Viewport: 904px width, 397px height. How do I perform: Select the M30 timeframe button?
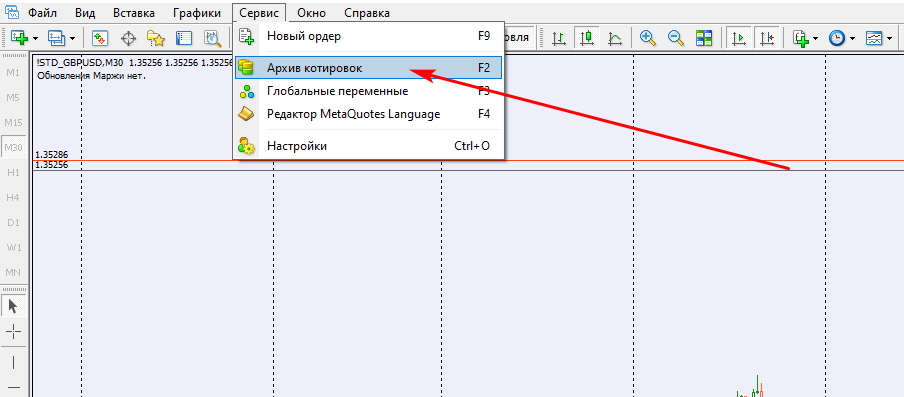point(13,148)
